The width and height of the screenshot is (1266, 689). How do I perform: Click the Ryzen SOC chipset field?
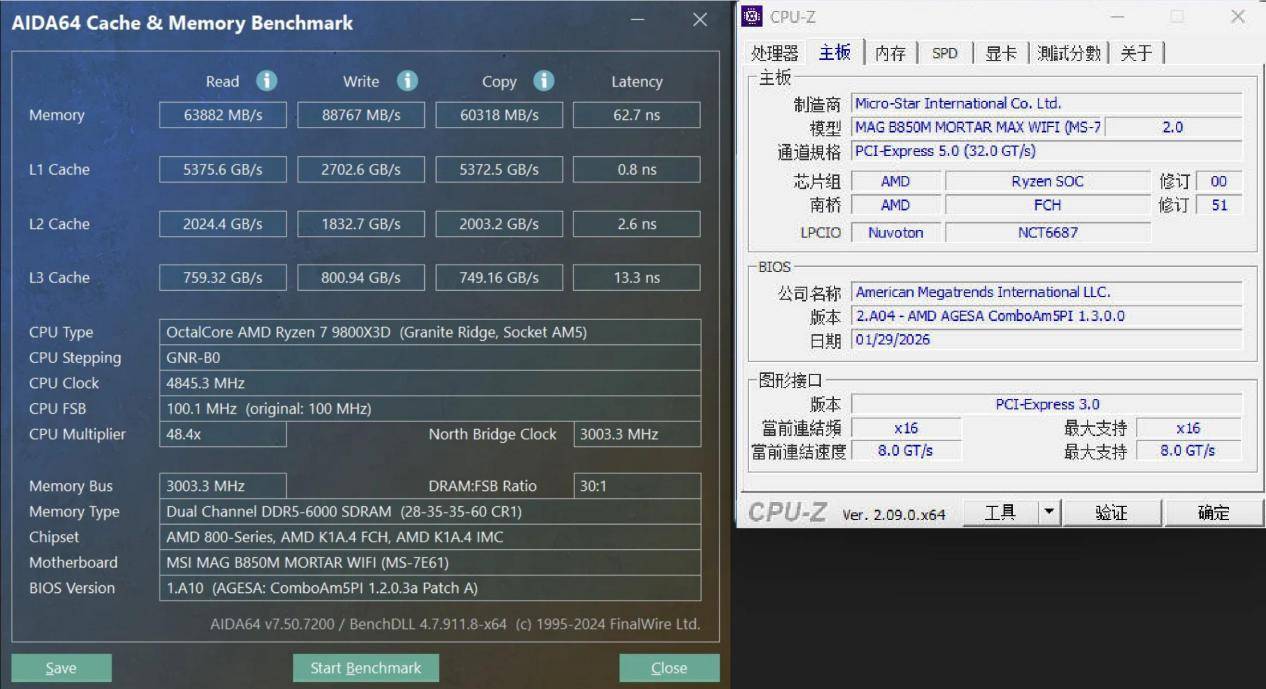point(1047,181)
